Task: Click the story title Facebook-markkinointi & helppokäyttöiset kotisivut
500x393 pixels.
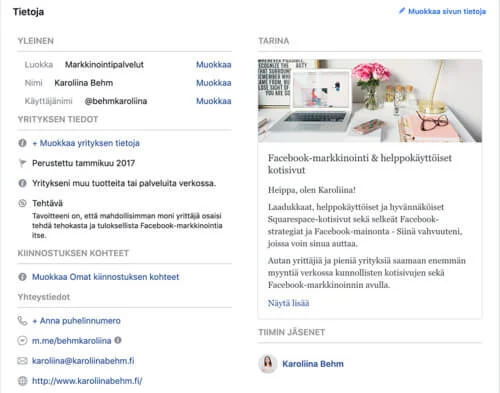Action: coord(360,164)
